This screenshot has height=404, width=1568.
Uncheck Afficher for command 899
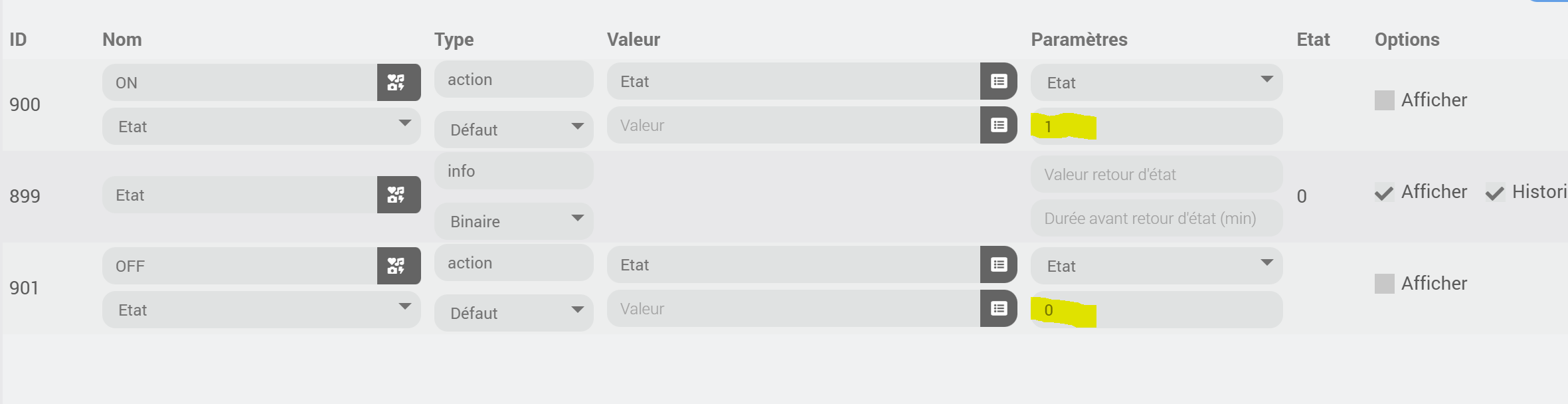pos(1384,193)
